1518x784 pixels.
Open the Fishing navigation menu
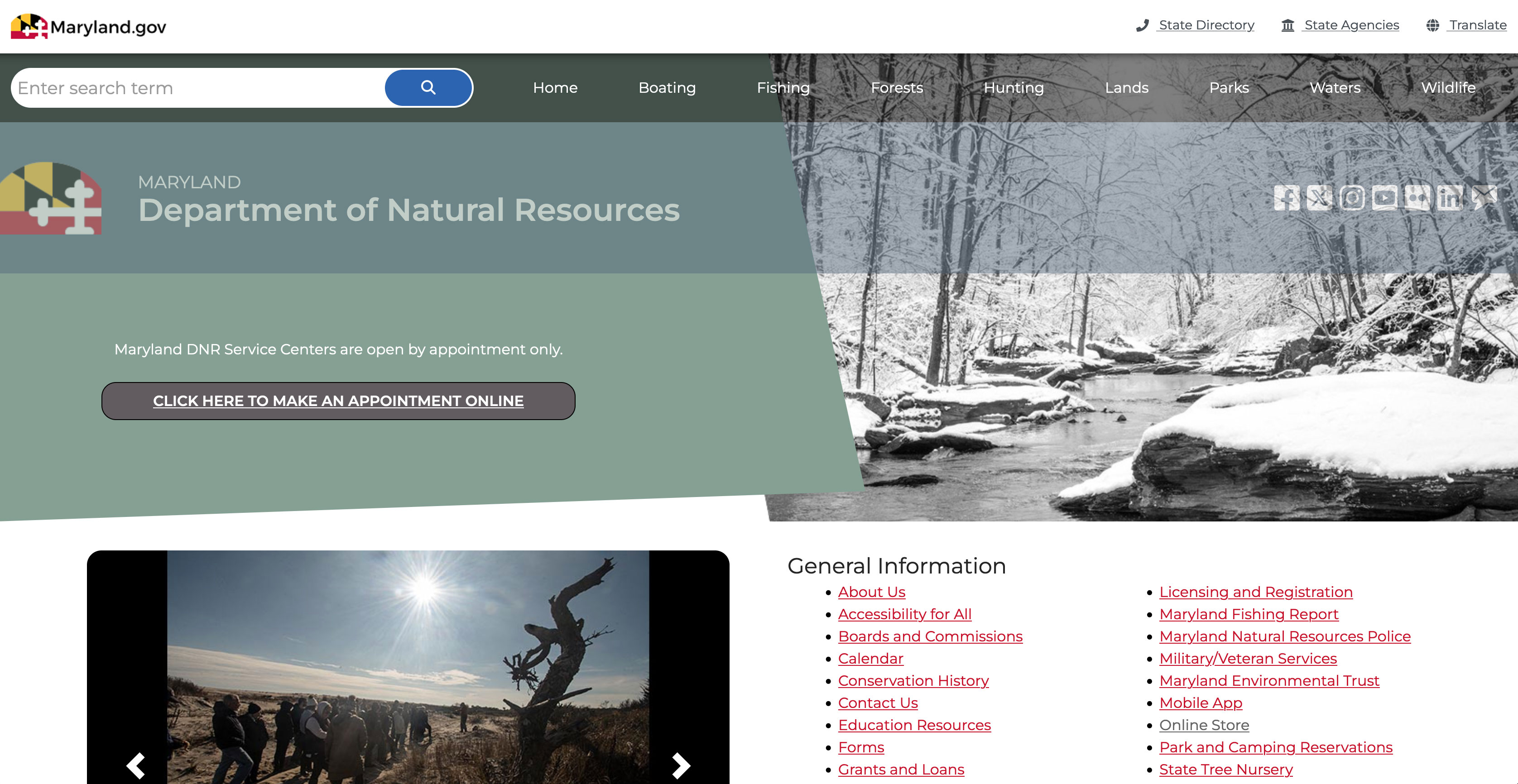783,88
